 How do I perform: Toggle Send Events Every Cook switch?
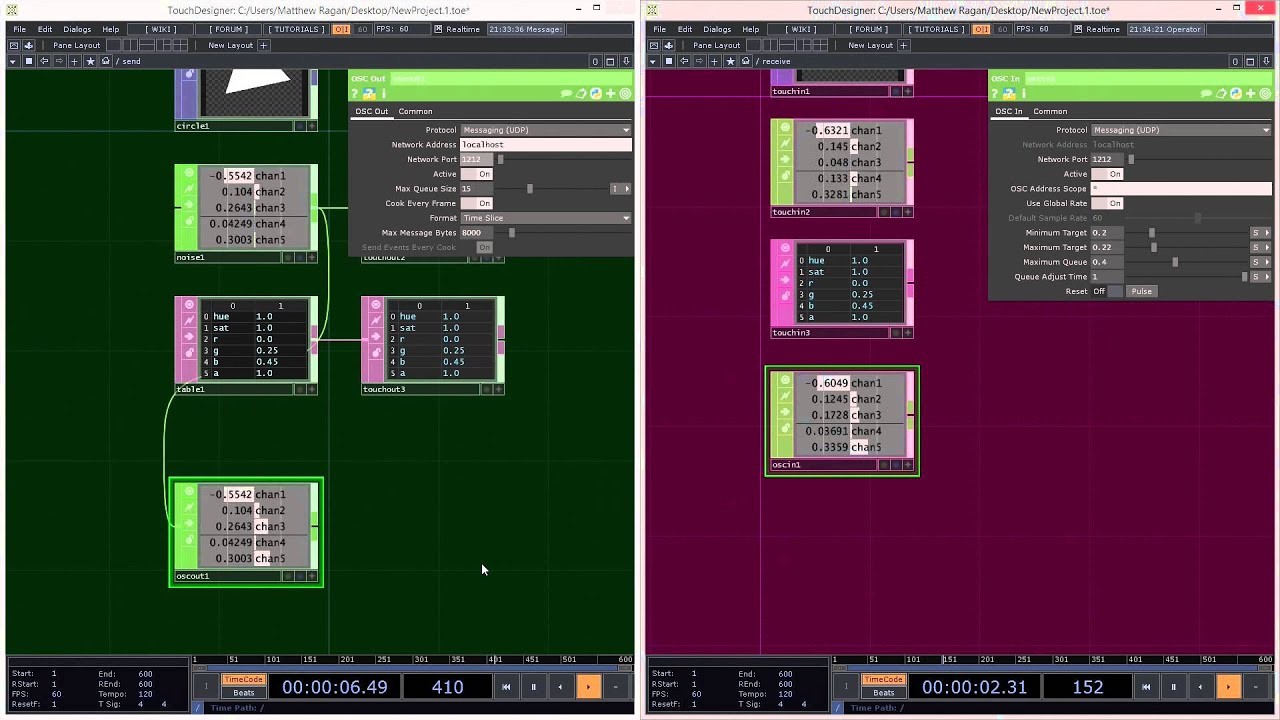[484, 247]
